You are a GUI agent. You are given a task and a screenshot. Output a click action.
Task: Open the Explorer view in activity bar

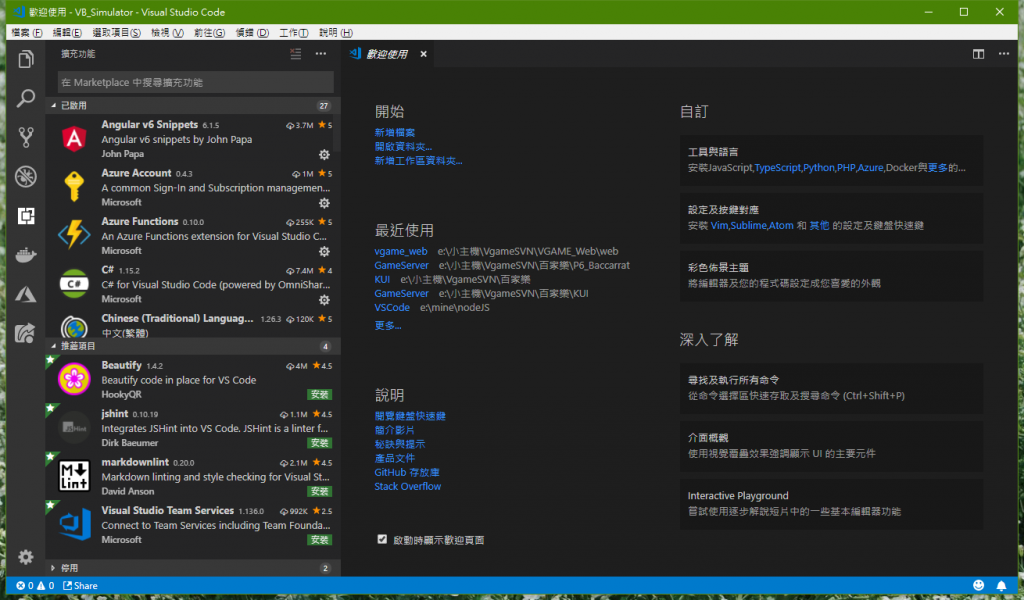tap(25, 59)
